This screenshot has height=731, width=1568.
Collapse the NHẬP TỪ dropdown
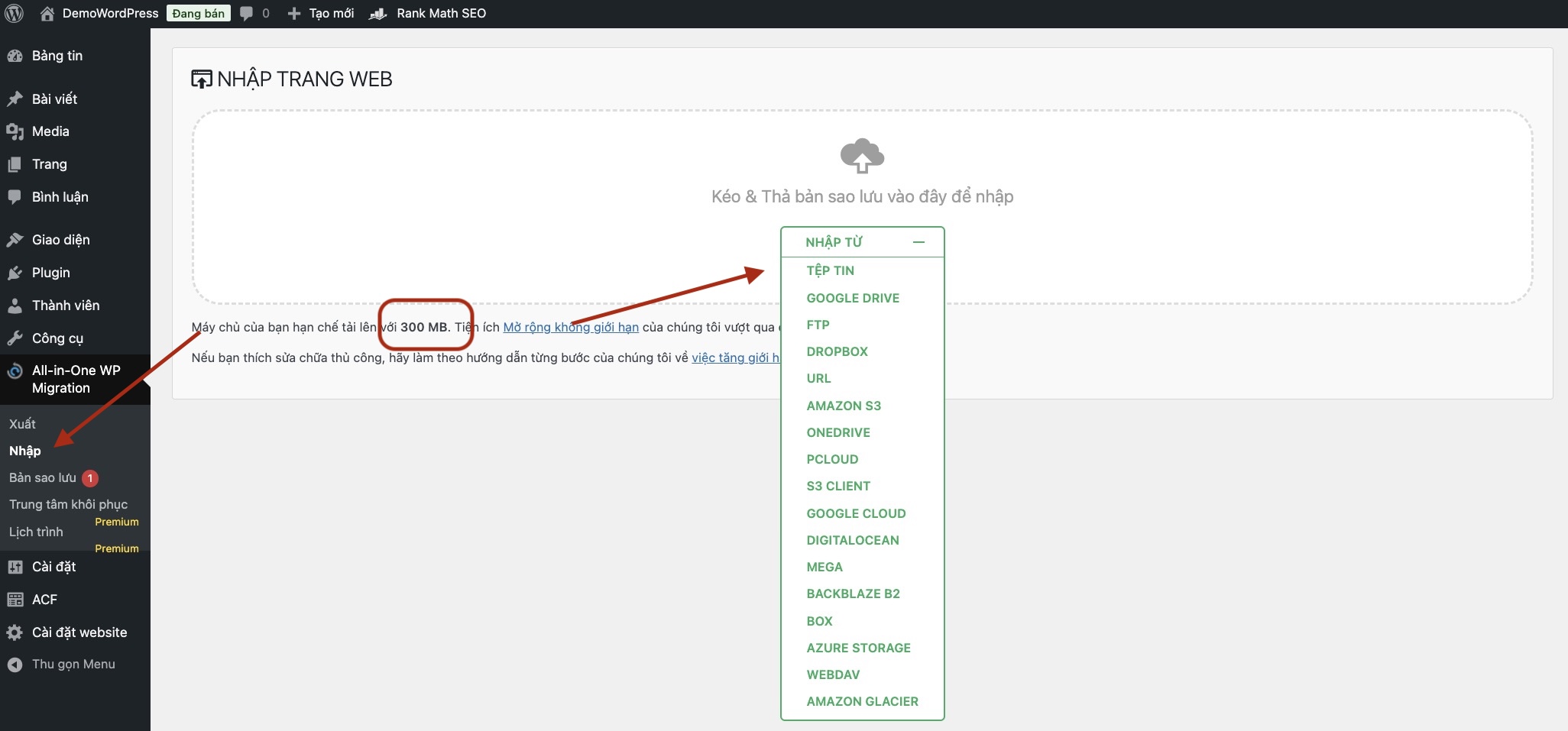tap(918, 242)
